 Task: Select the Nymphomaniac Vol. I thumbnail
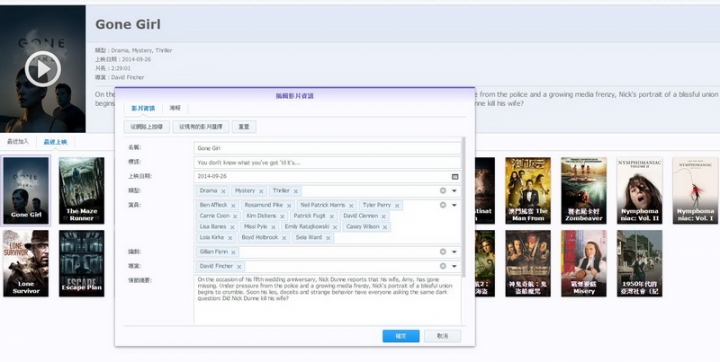pos(695,190)
